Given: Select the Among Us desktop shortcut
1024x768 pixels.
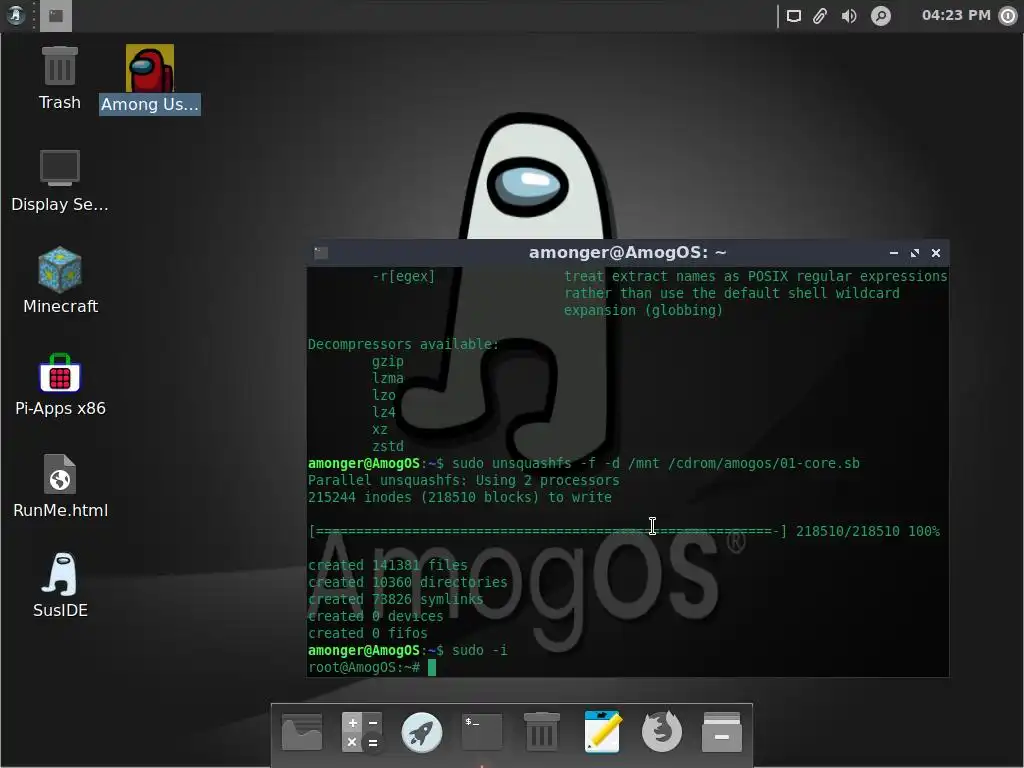Looking at the screenshot, I should click(x=150, y=80).
